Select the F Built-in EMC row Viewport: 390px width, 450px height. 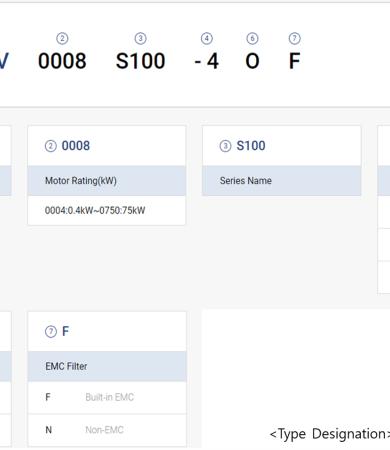107,397
